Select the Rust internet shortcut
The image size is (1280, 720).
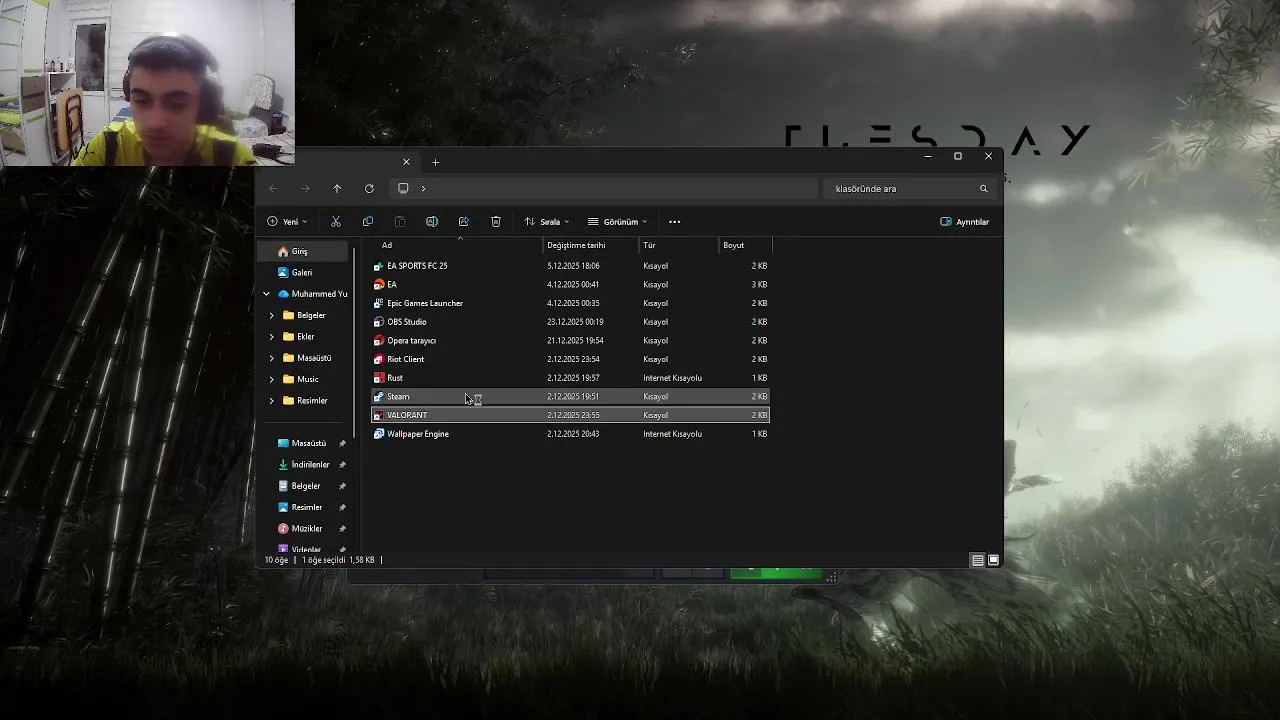point(570,378)
